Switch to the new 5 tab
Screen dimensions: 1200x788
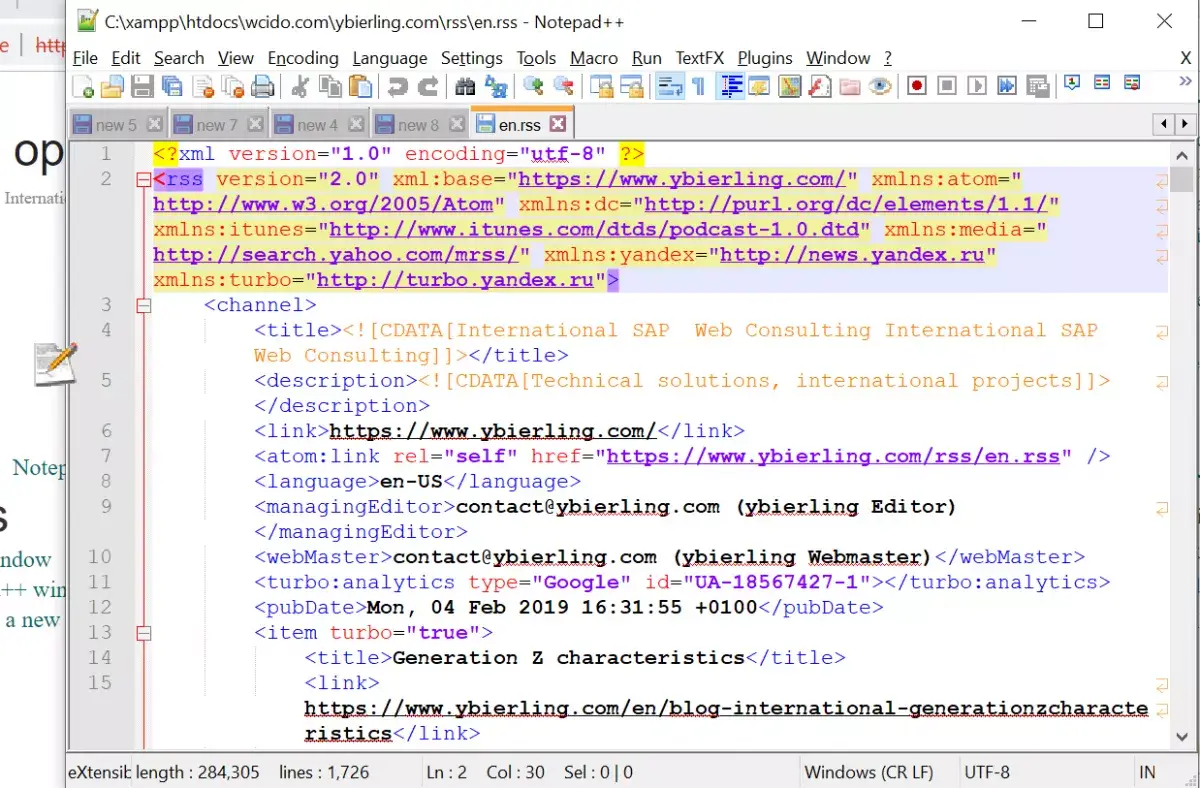point(117,125)
